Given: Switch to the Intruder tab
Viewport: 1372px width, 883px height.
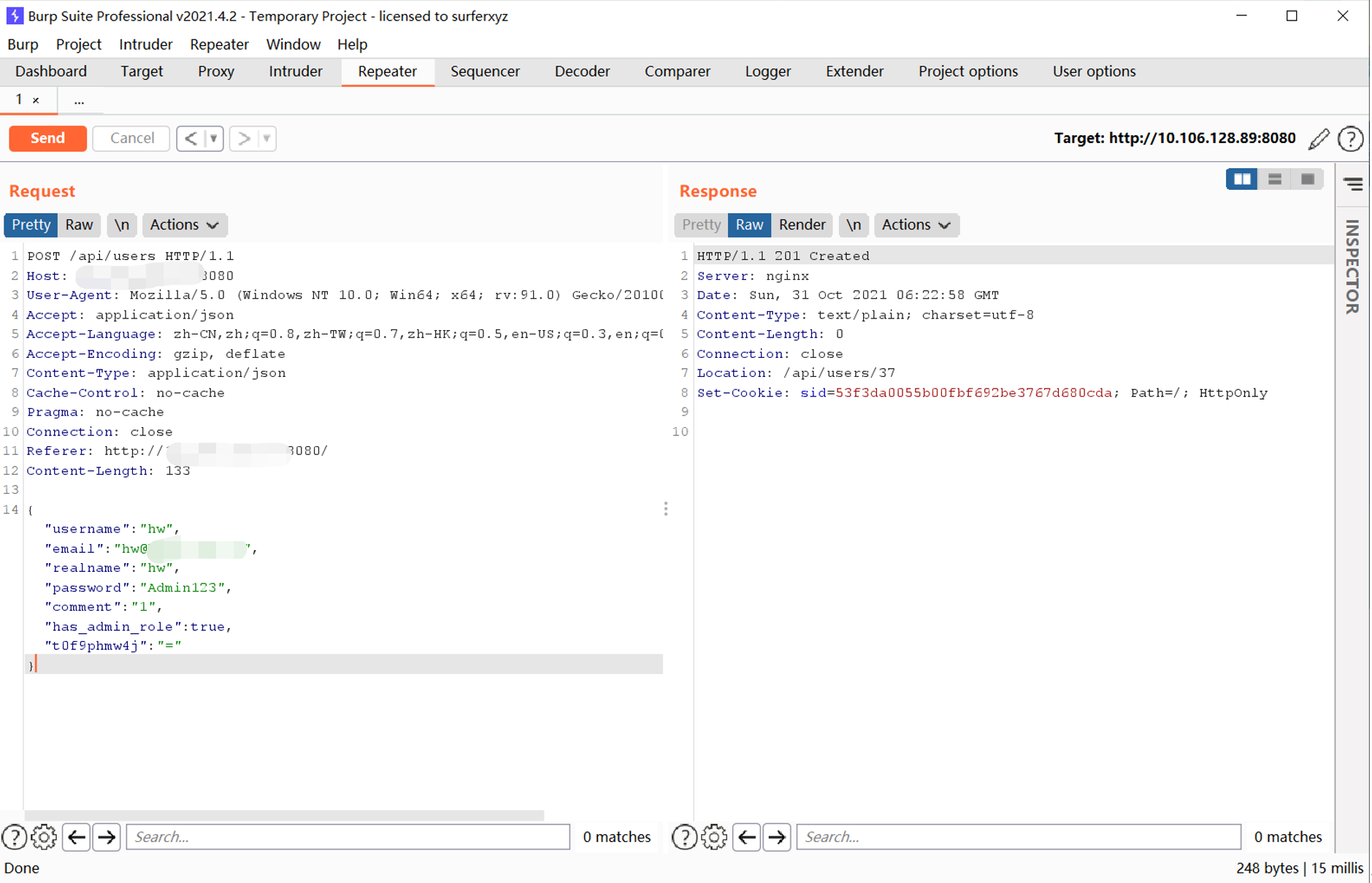Looking at the screenshot, I should 295,72.
